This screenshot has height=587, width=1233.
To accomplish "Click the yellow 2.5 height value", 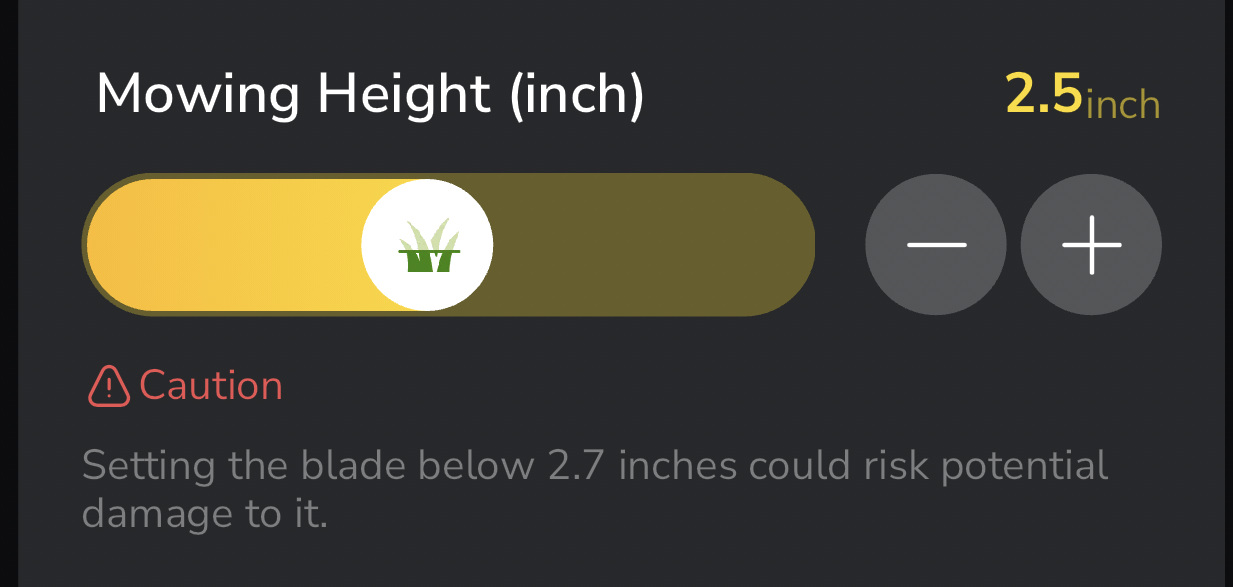I will (1043, 96).
